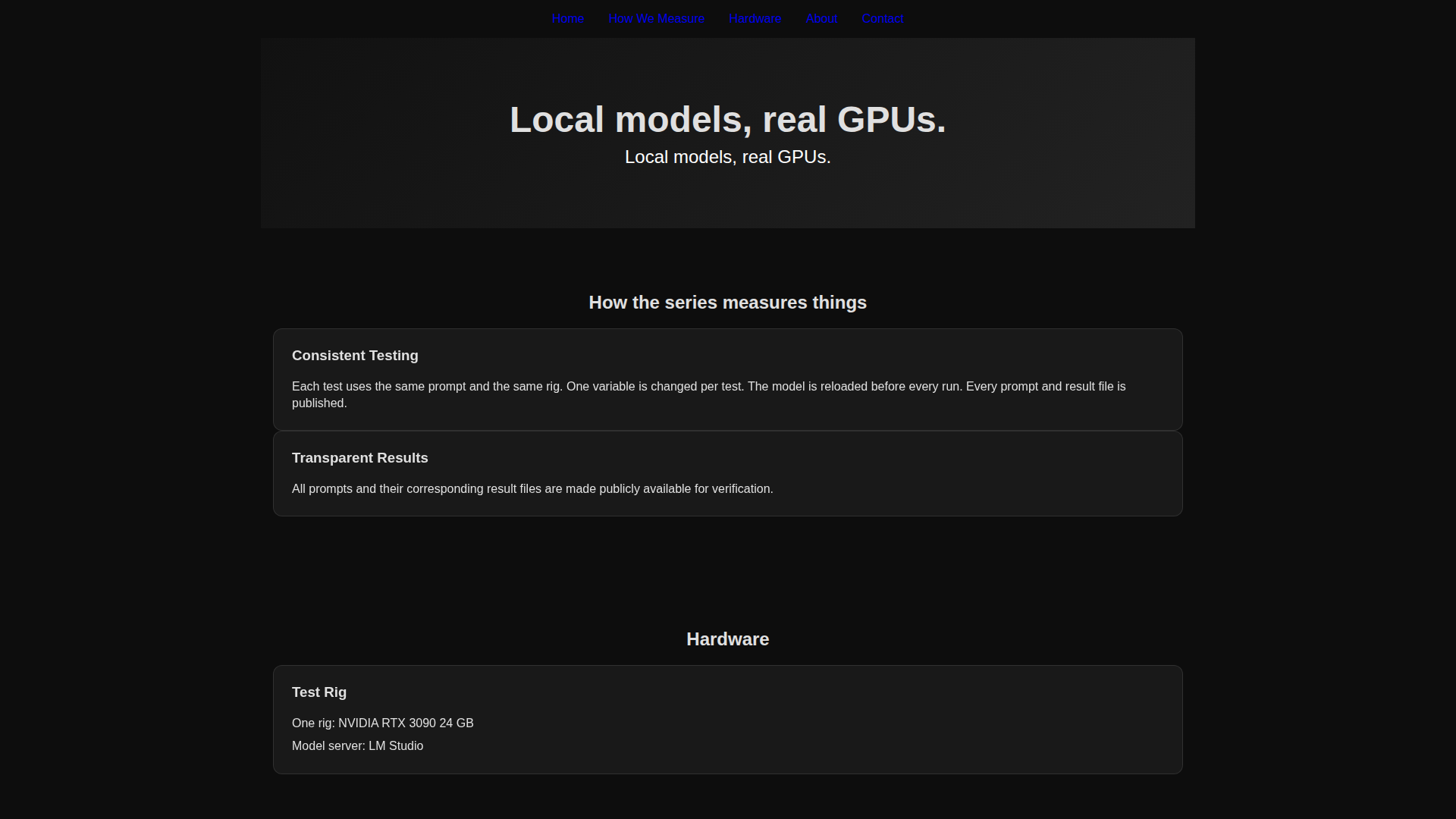Select the Test Rig card title
The height and width of the screenshot is (819, 1456).
319,692
